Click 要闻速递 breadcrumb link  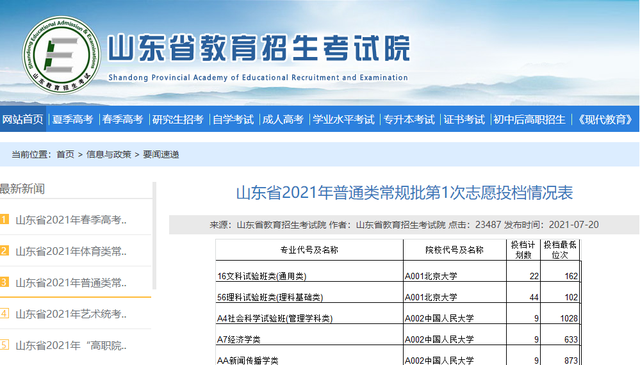tap(161, 154)
